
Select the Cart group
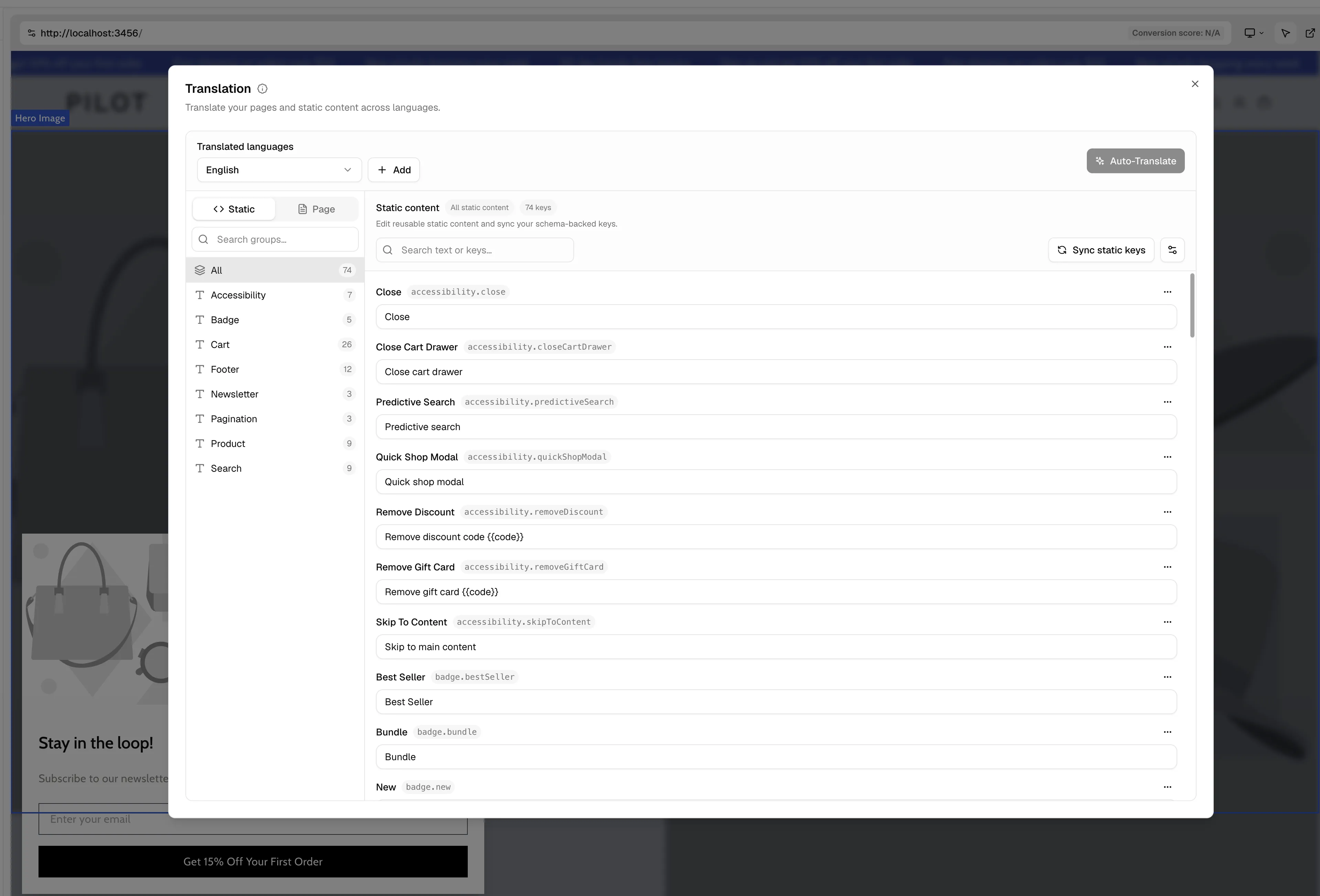point(275,345)
